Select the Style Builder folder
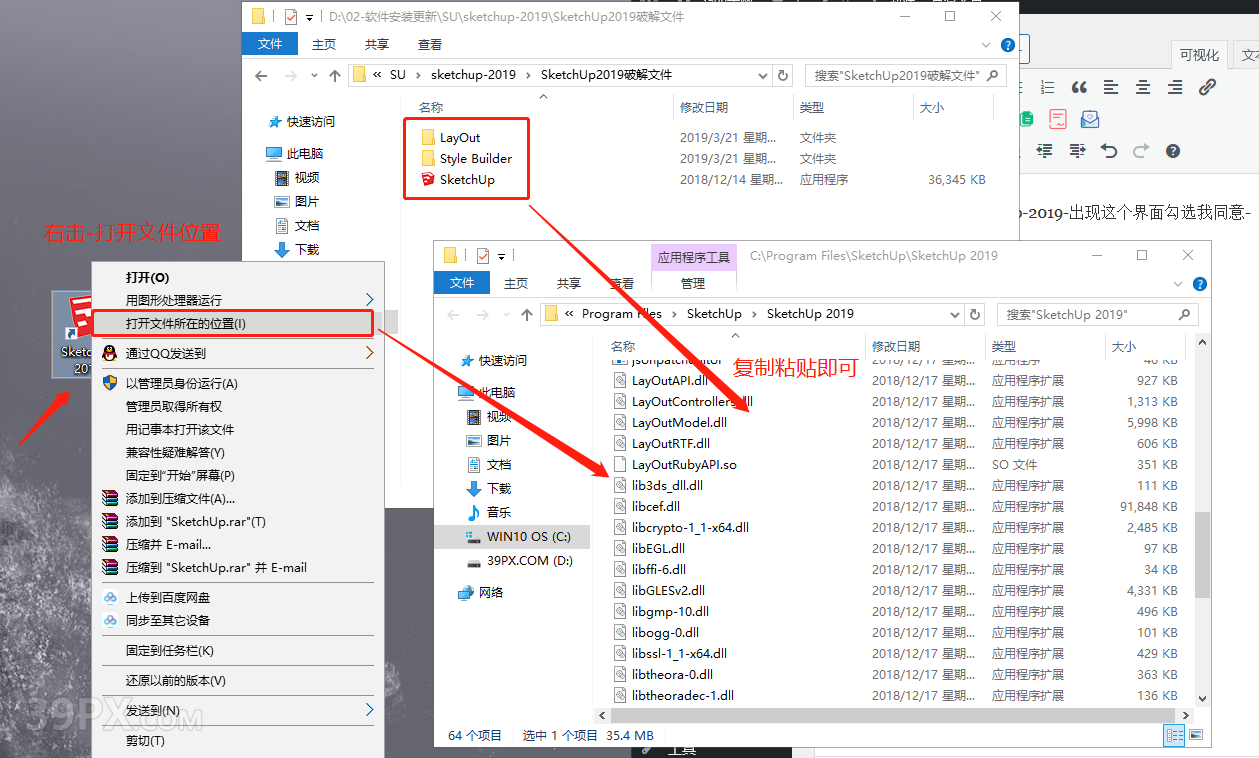 [476, 159]
